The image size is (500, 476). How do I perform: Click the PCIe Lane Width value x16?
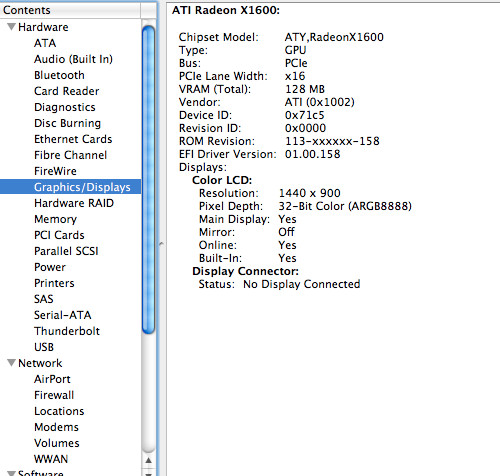295,76
